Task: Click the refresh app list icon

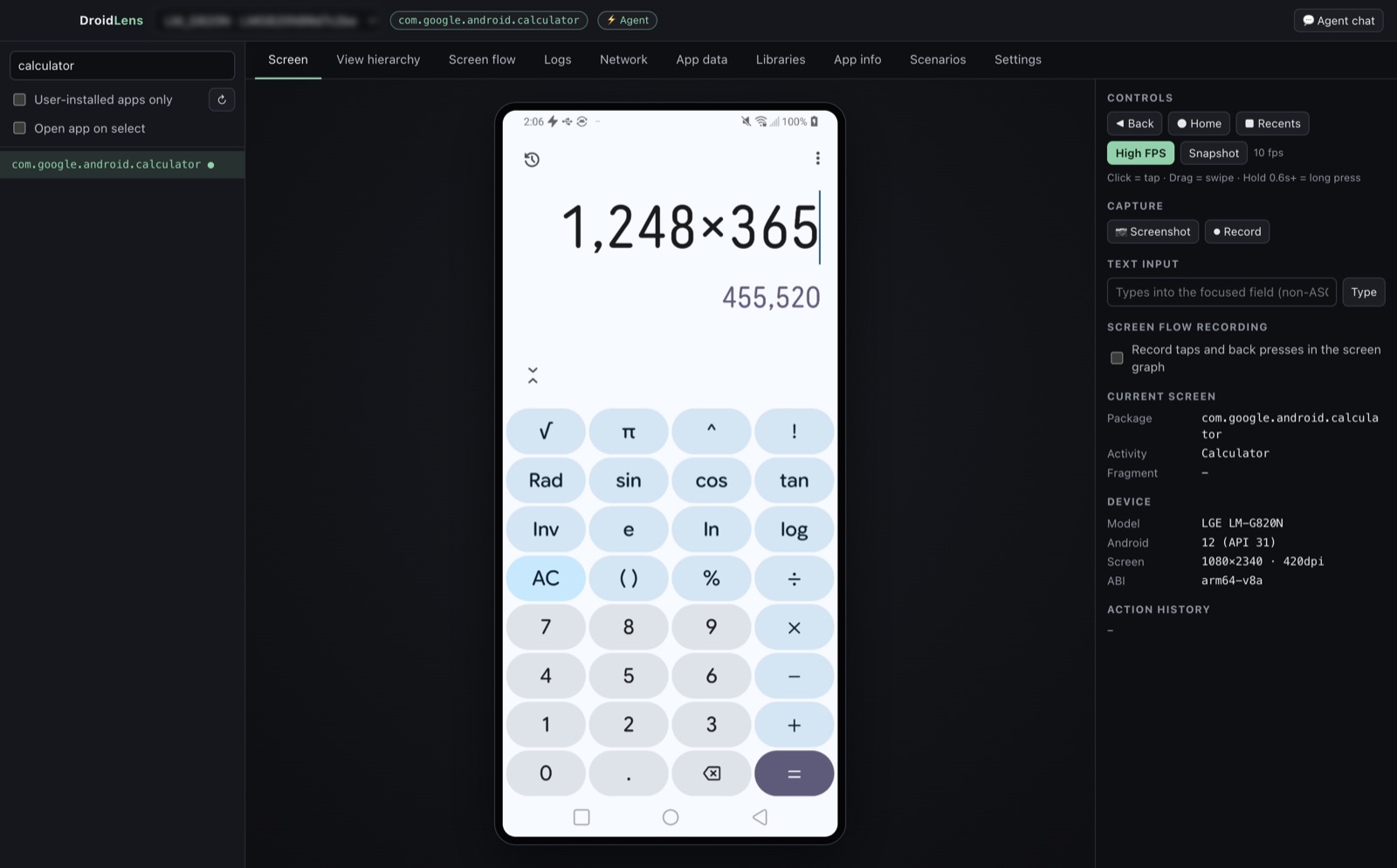Action: click(222, 100)
